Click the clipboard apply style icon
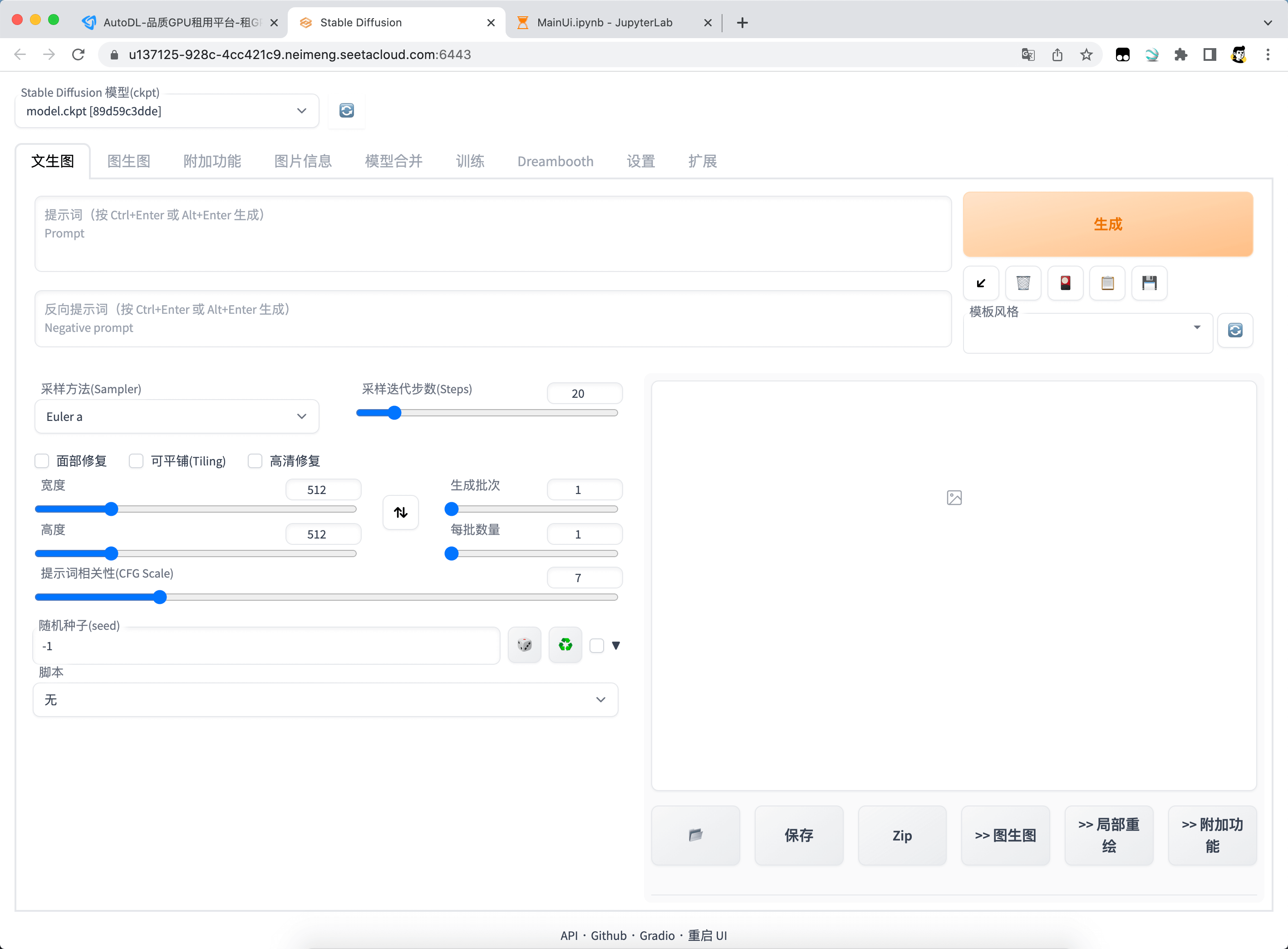 tap(1107, 283)
